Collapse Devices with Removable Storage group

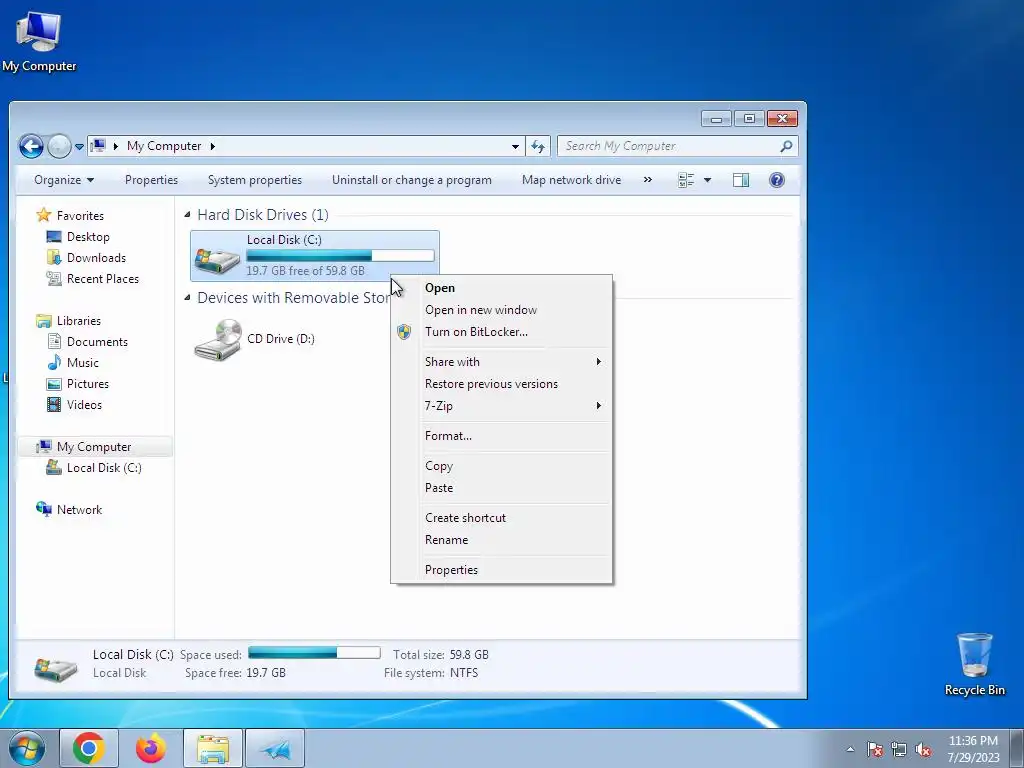click(x=187, y=297)
